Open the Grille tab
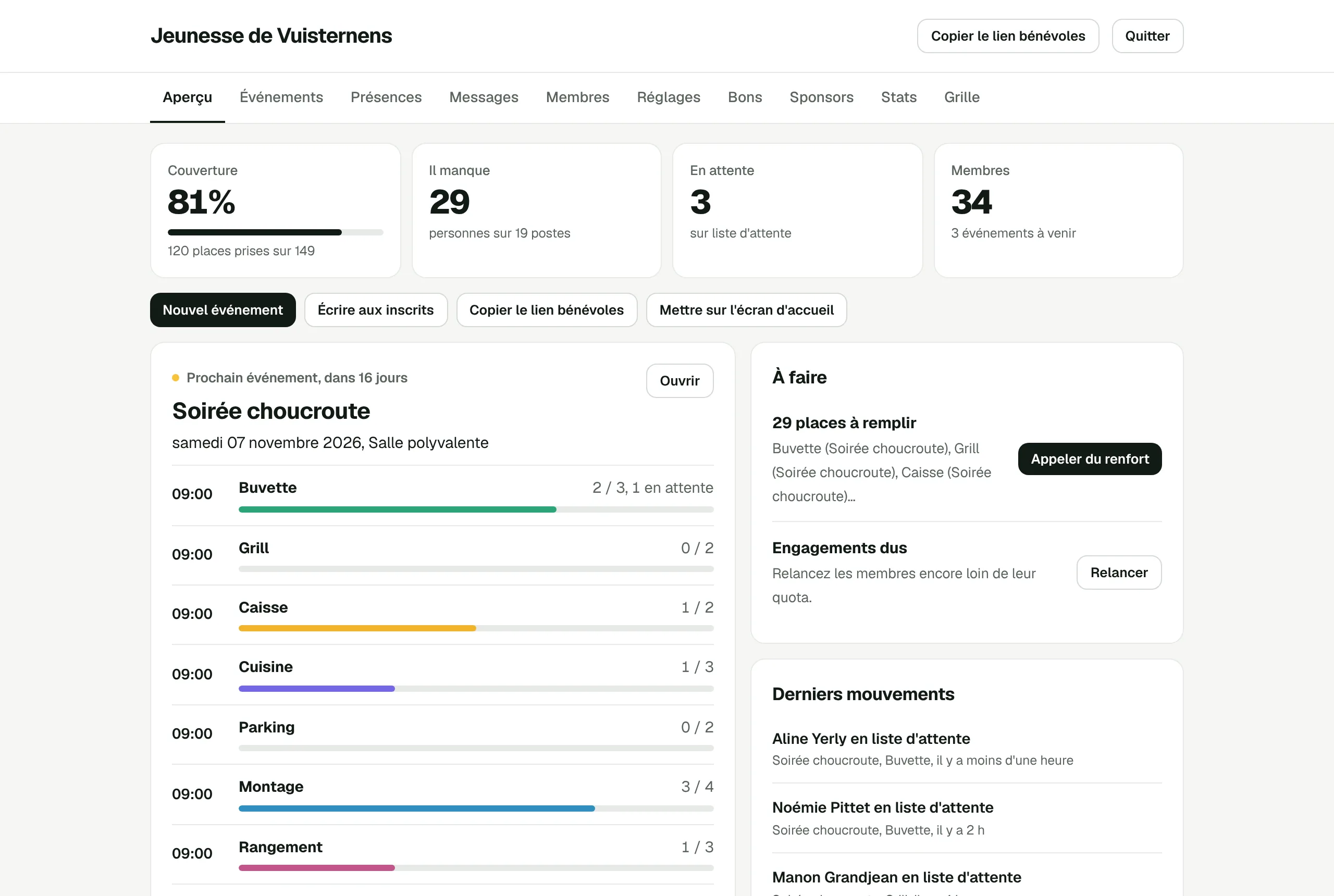This screenshot has height=896, width=1334. 961,97
